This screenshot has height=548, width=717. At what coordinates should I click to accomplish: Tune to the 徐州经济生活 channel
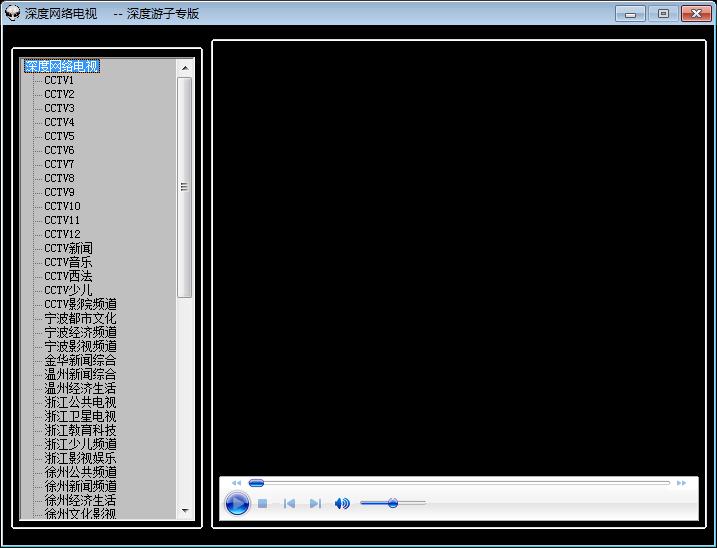point(80,500)
